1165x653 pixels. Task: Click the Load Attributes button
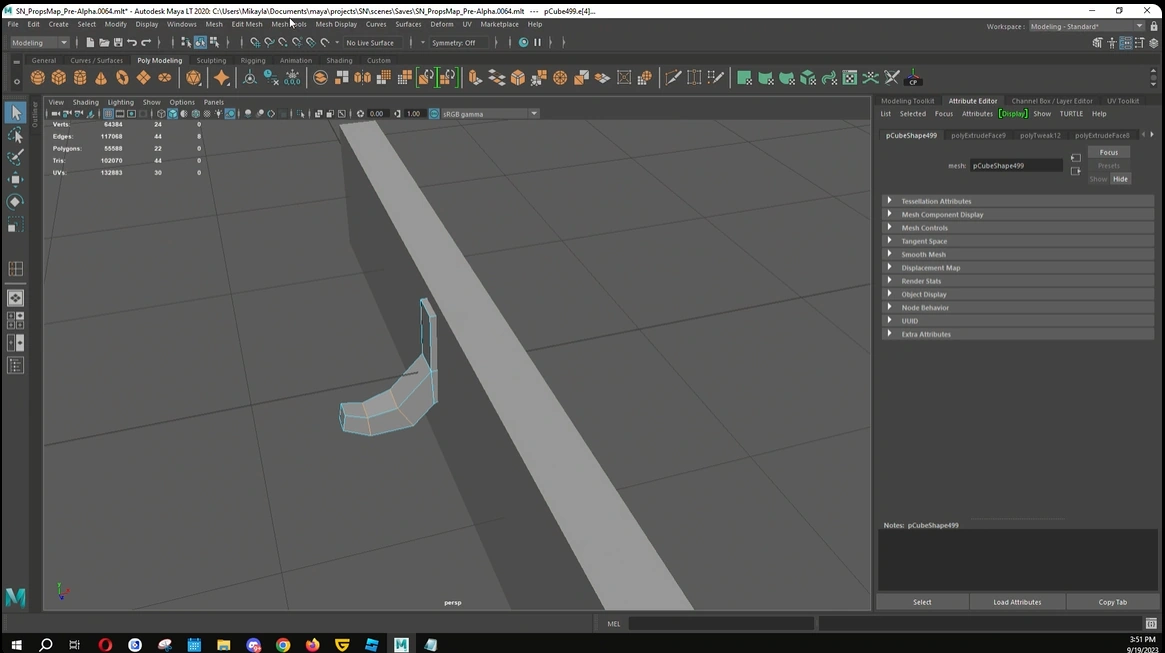tap(1017, 602)
